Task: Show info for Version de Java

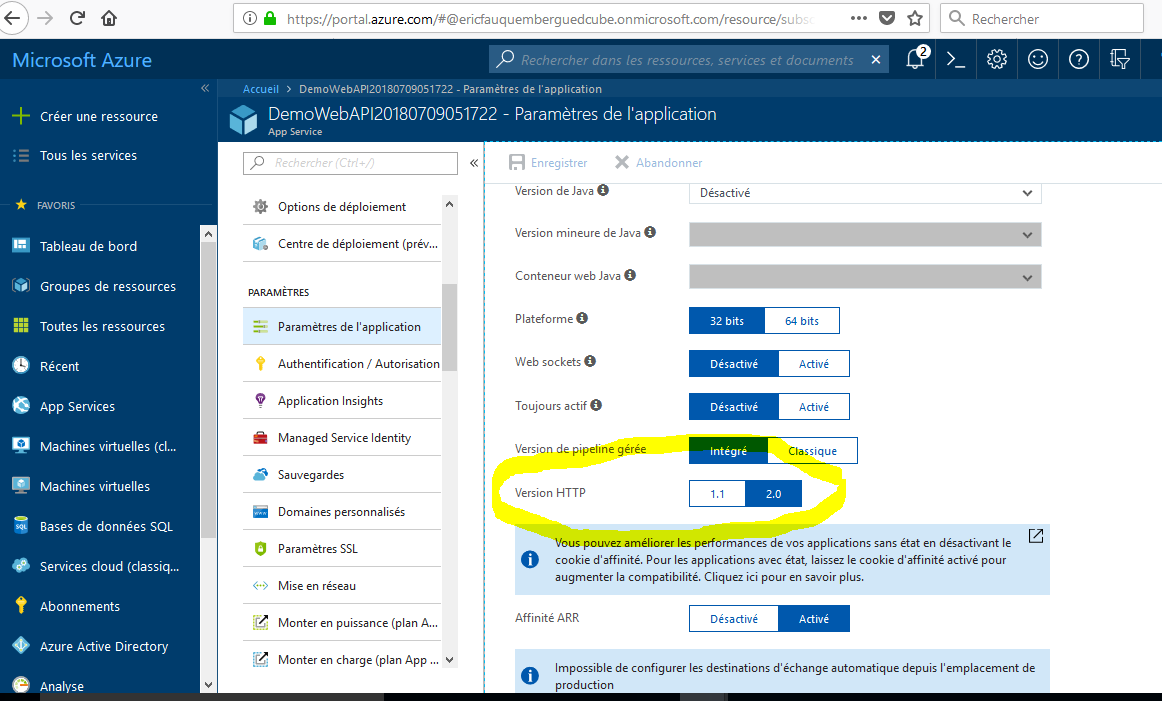Action: (x=603, y=190)
